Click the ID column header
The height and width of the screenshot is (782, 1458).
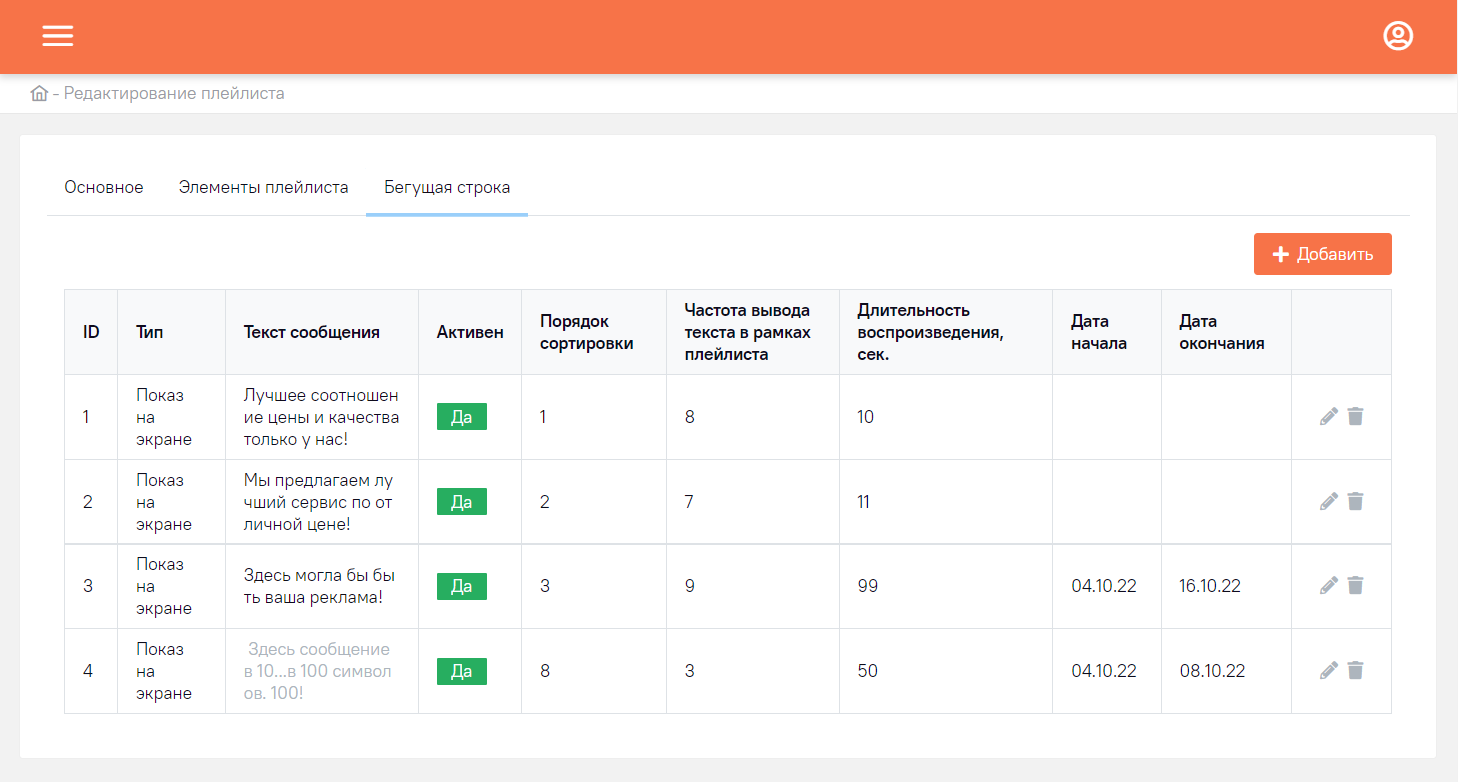click(91, 332)
